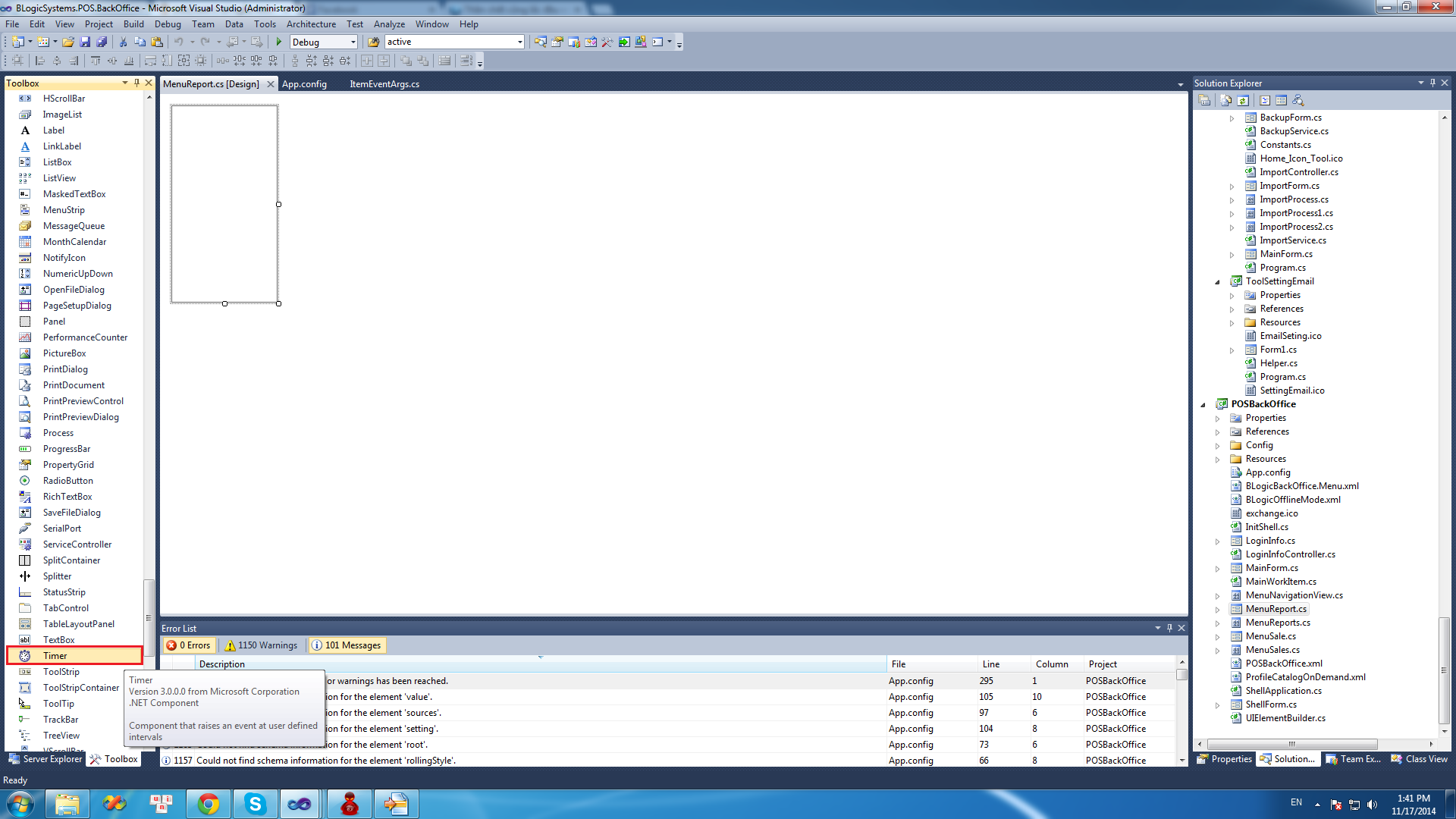
Task: Click the Cut scissors toolbar icon
Action: tap(123, 42)
